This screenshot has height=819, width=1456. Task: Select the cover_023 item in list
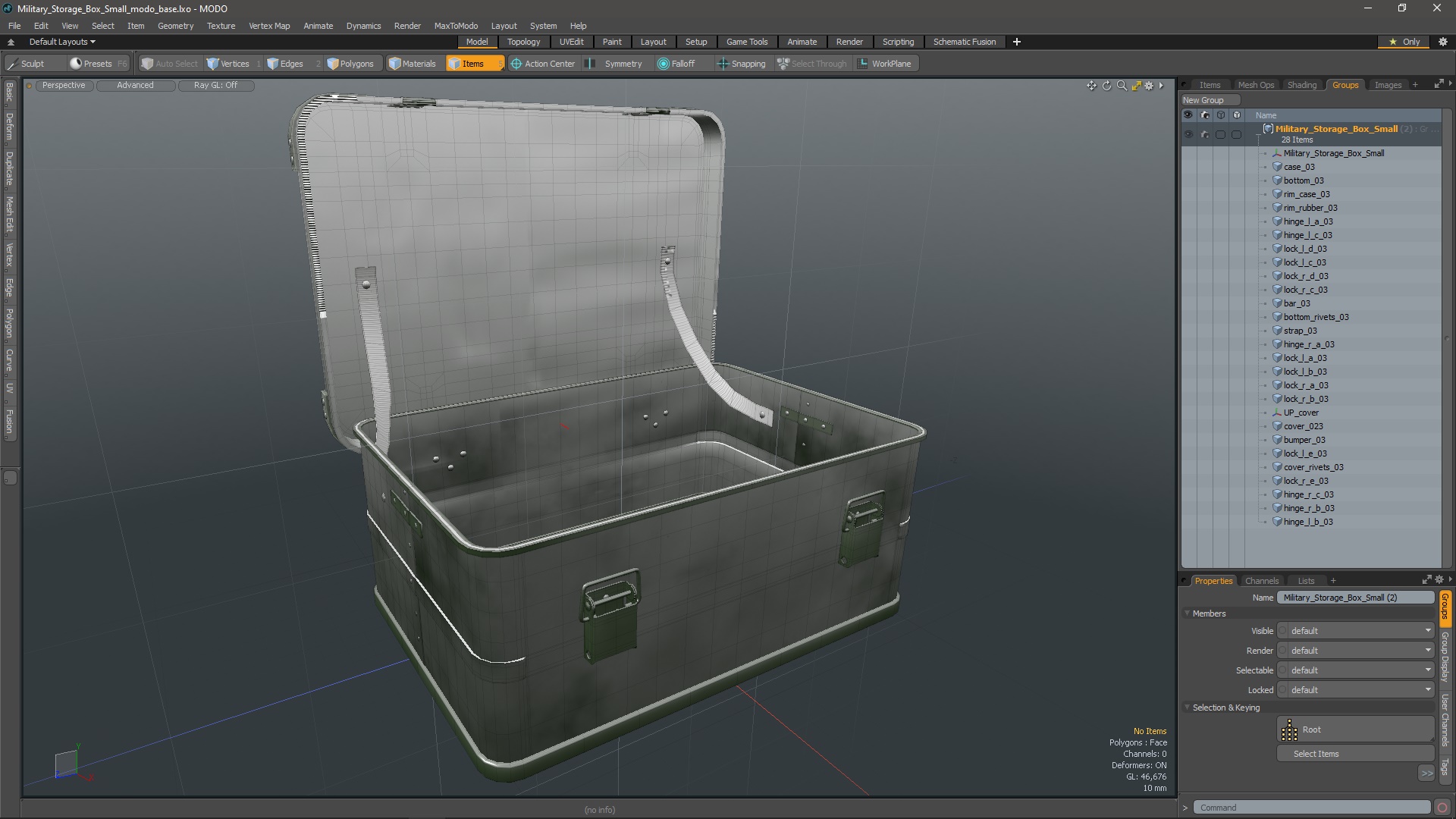(1303, 426)
